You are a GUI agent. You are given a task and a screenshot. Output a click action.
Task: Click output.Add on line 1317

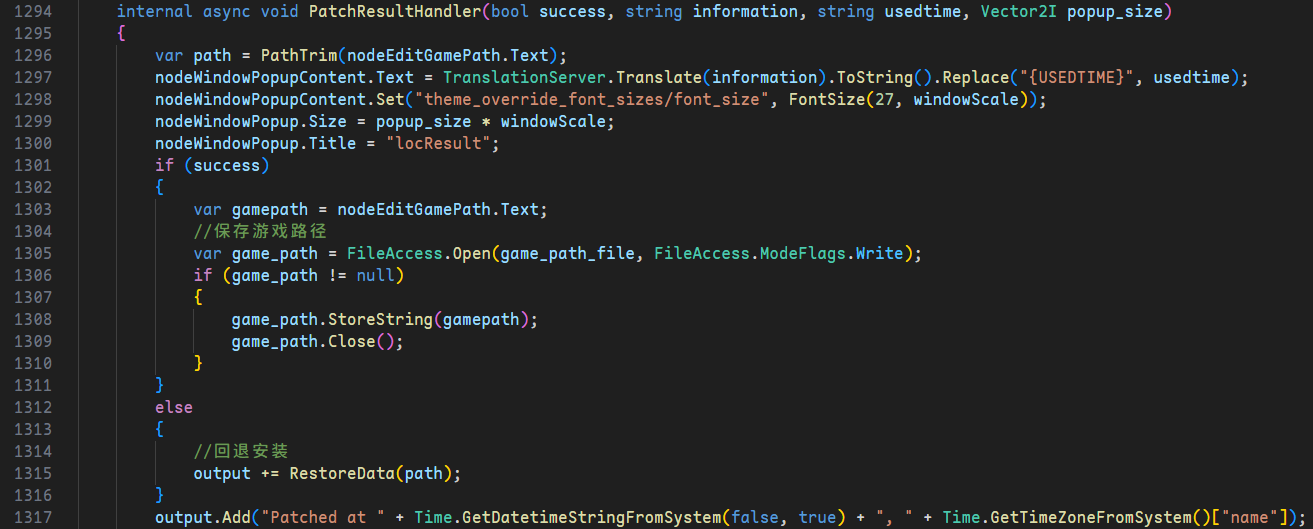[203, 517]
